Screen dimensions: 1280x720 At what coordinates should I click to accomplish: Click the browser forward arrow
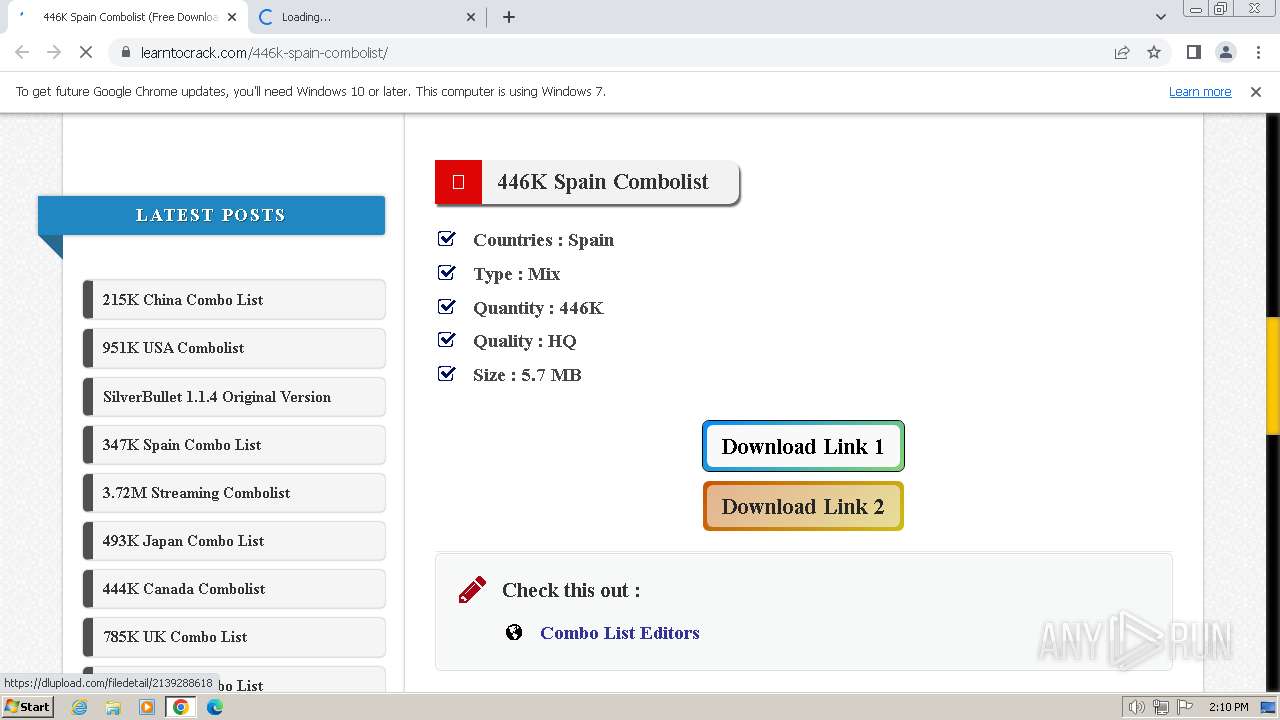click(x=54, y=52)
